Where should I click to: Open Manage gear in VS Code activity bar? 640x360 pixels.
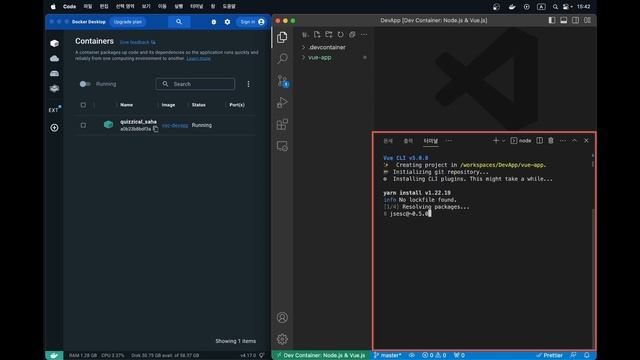(x=282, y=339)
